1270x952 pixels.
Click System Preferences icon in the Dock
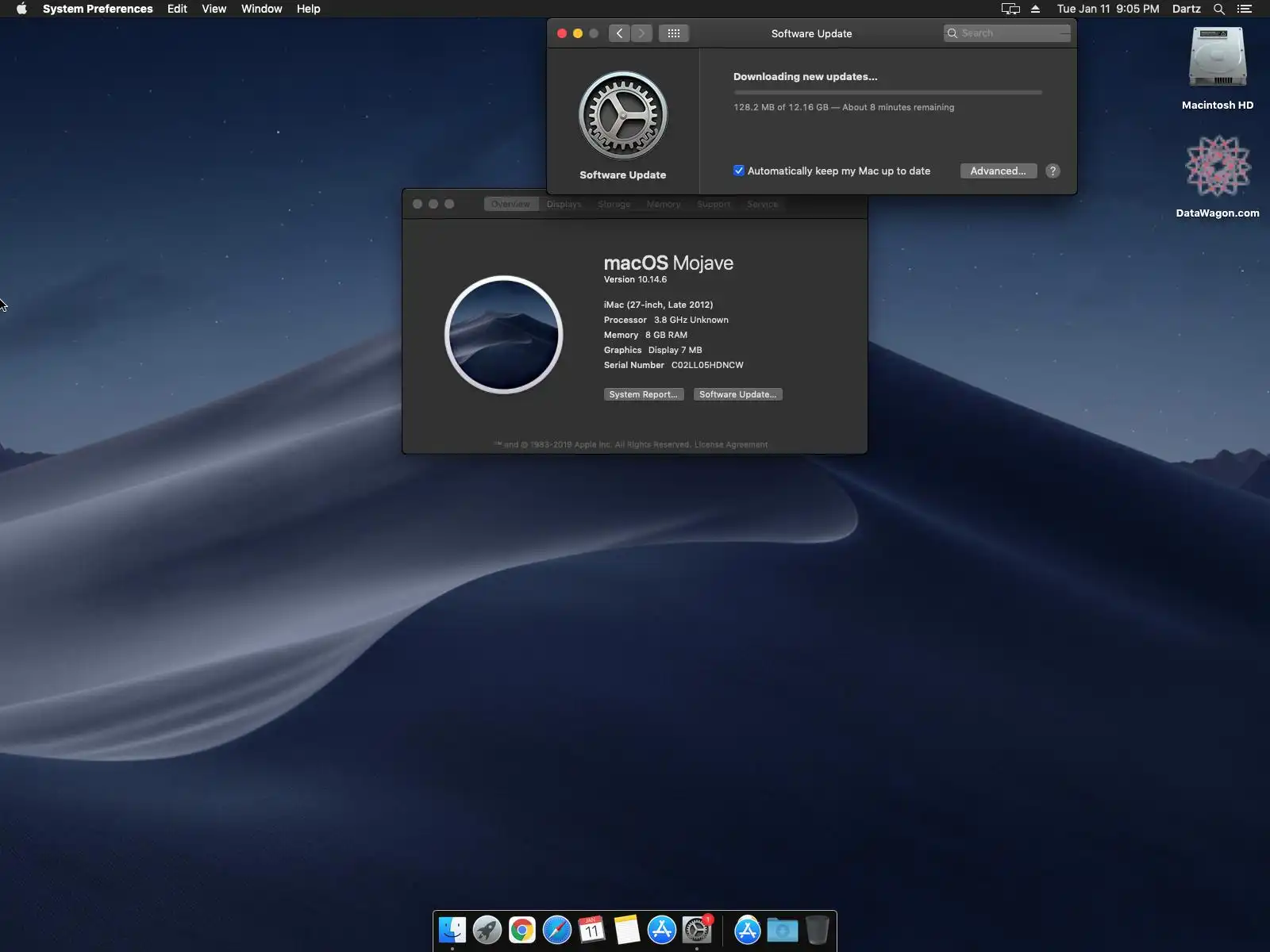[x=697, y=930]
